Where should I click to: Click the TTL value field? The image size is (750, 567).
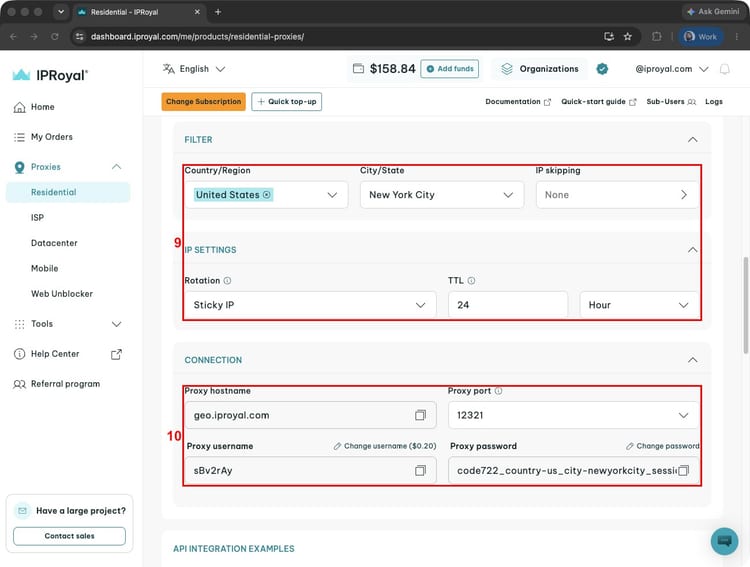508,305
